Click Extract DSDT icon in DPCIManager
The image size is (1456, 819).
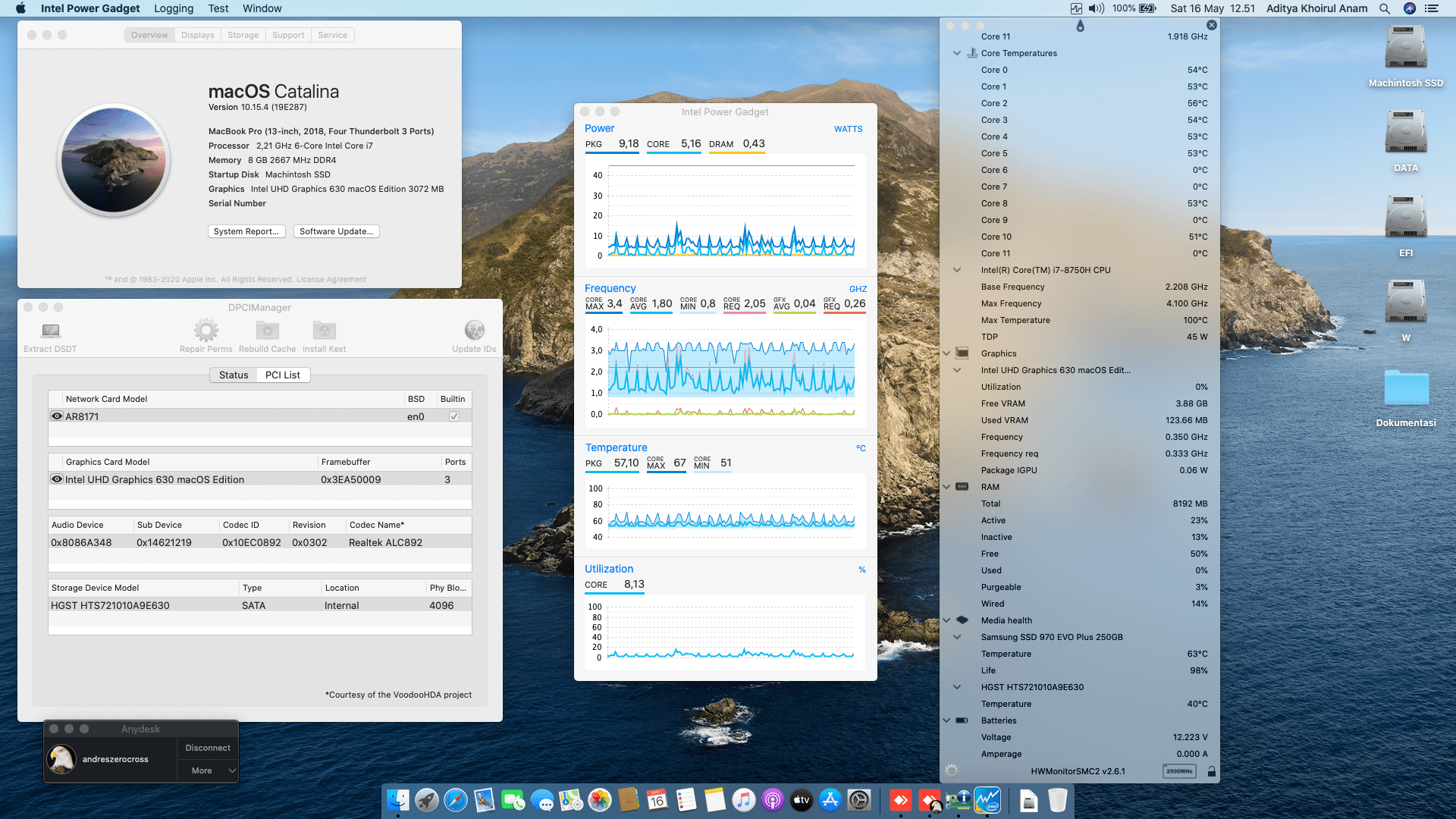coord(50,331)
